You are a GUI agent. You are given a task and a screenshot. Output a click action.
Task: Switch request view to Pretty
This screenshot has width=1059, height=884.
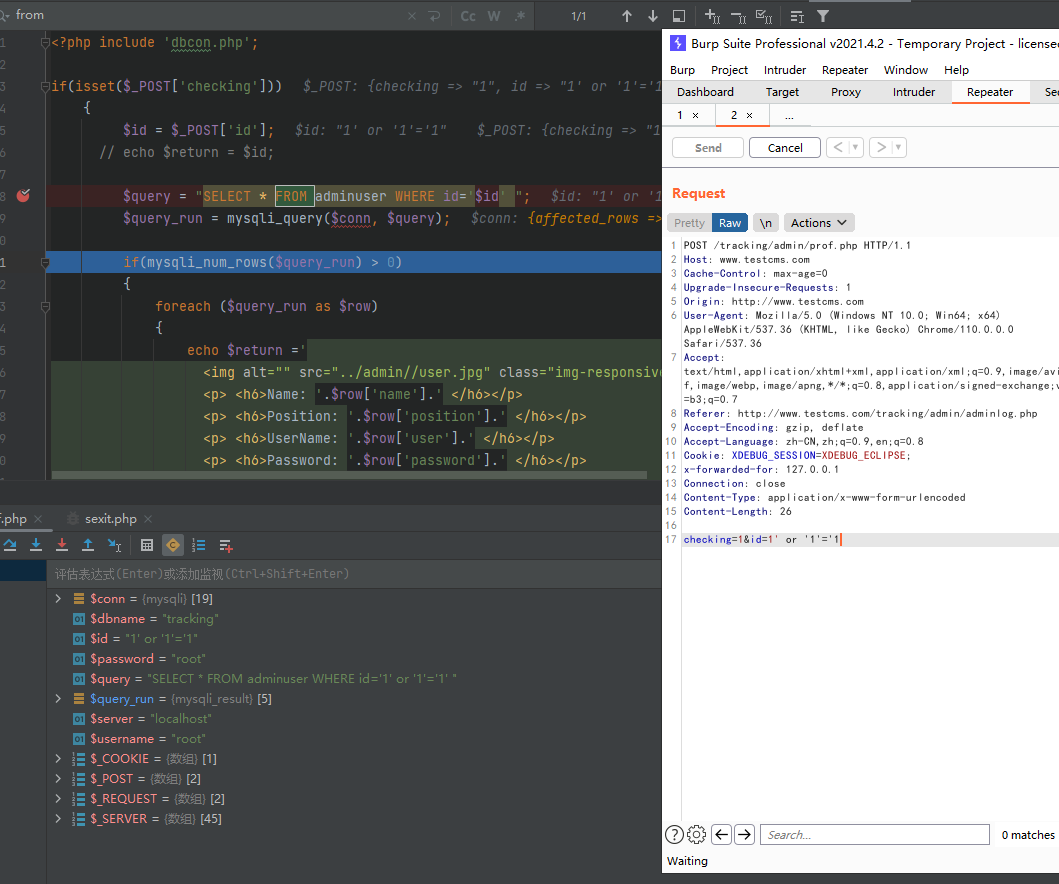[x=689, y=223]
